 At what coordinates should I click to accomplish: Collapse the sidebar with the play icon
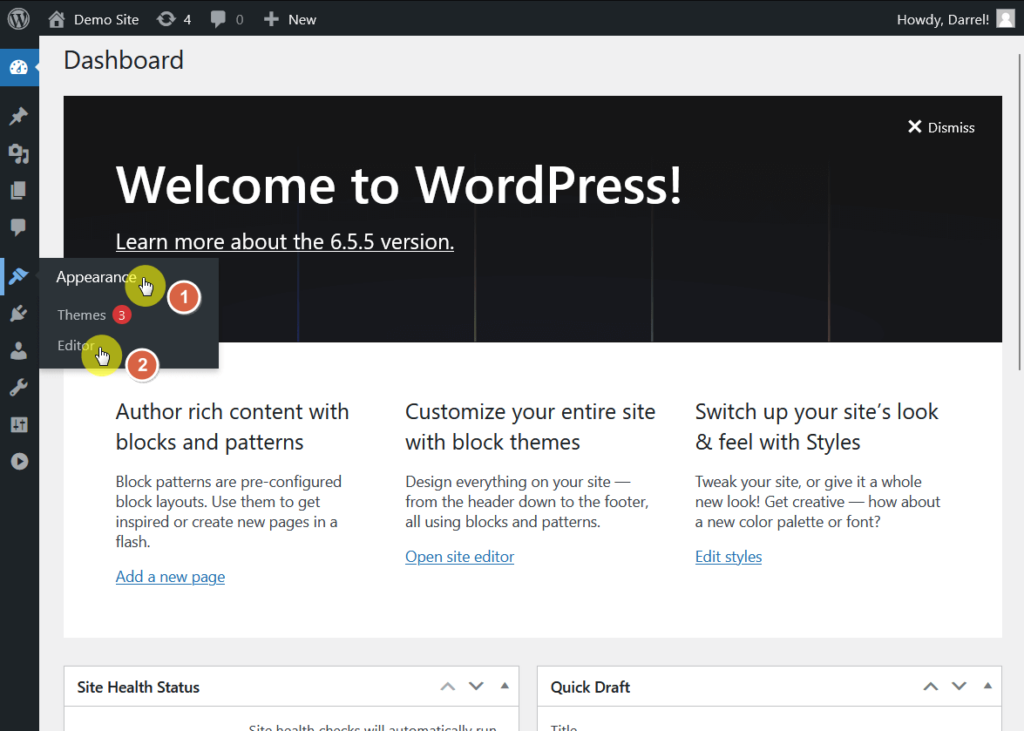pyautogui.click(x=19, y=461)
